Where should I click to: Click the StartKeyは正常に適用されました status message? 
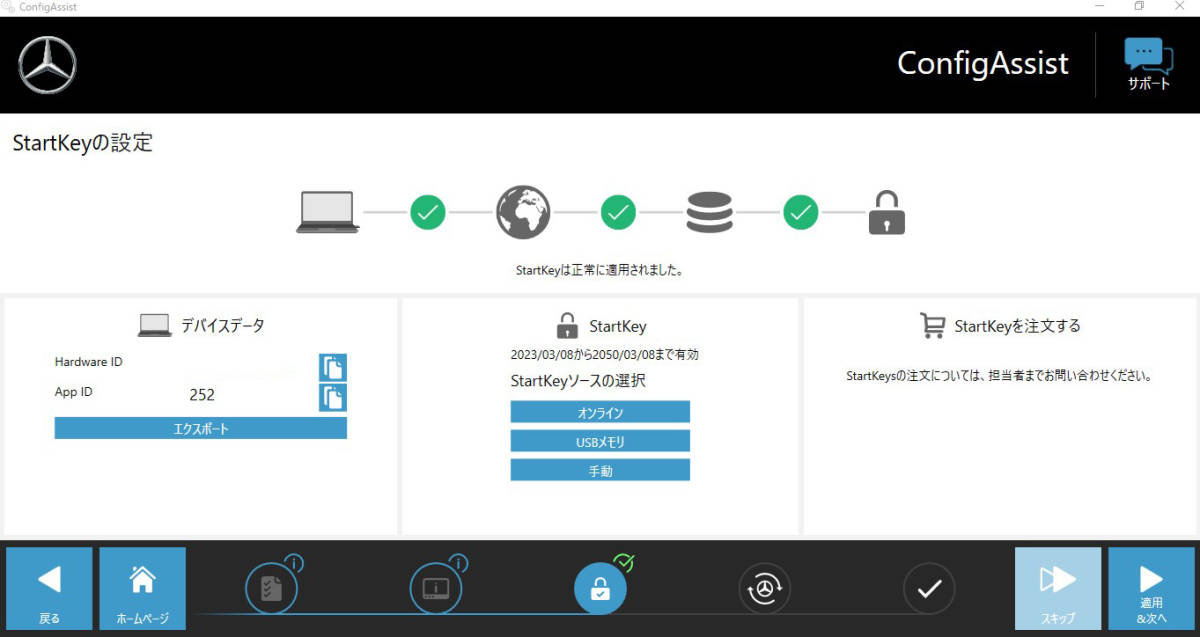(x=599, y=270)
